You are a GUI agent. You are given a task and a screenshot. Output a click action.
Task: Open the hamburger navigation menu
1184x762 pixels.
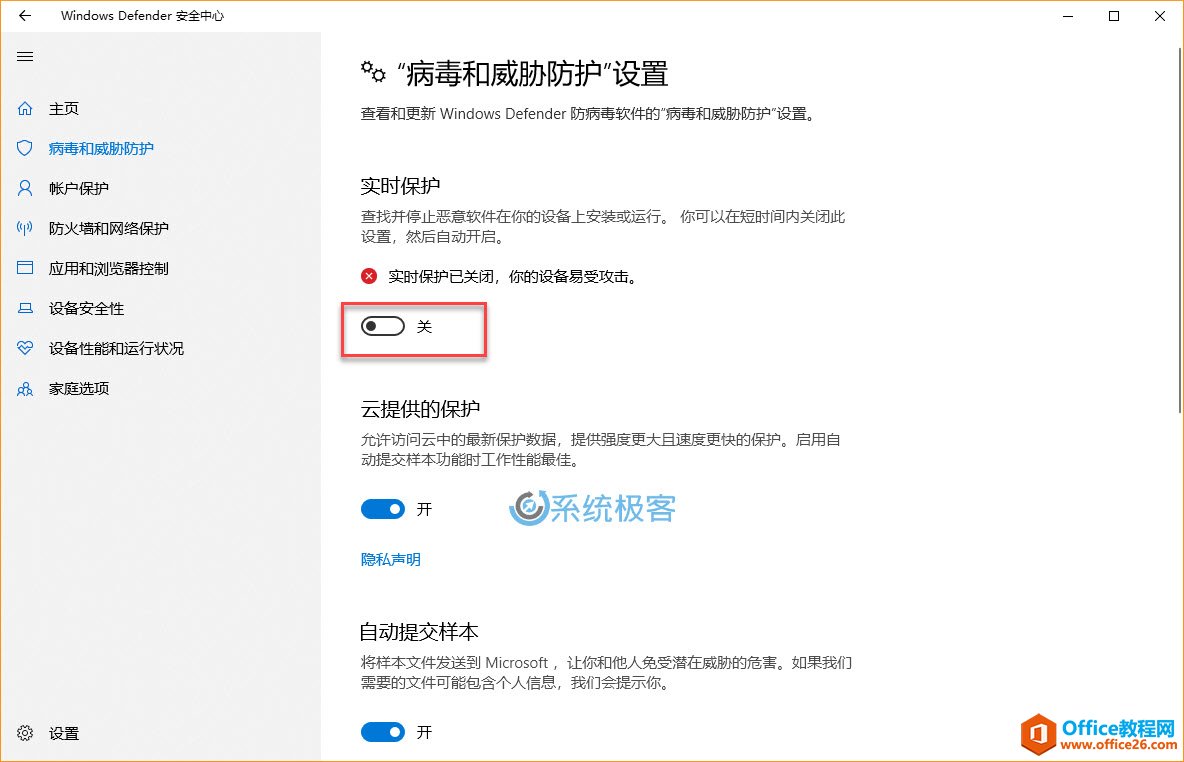(25, 57)
